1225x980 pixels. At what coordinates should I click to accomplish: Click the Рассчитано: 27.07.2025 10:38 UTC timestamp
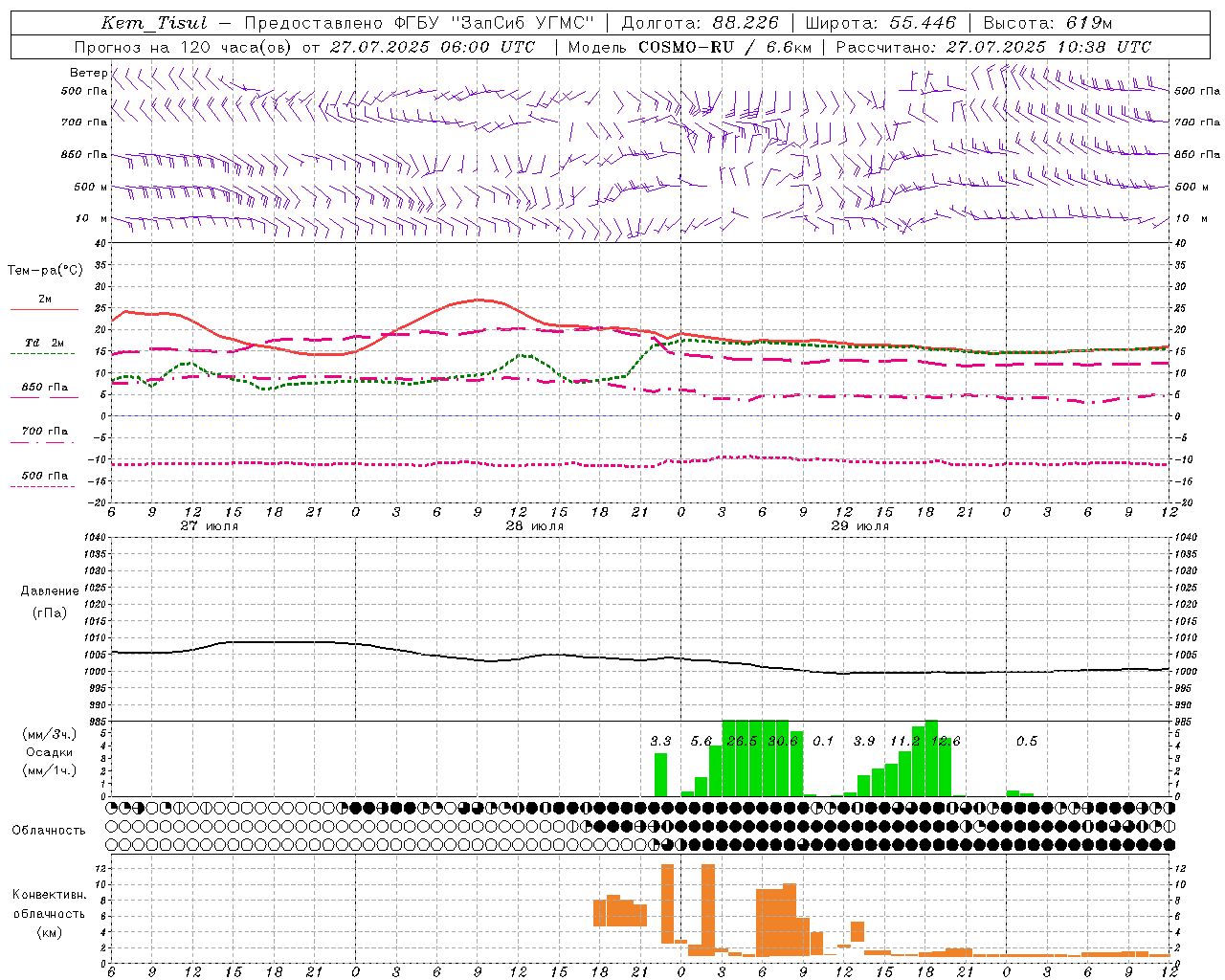coord(993,47)
